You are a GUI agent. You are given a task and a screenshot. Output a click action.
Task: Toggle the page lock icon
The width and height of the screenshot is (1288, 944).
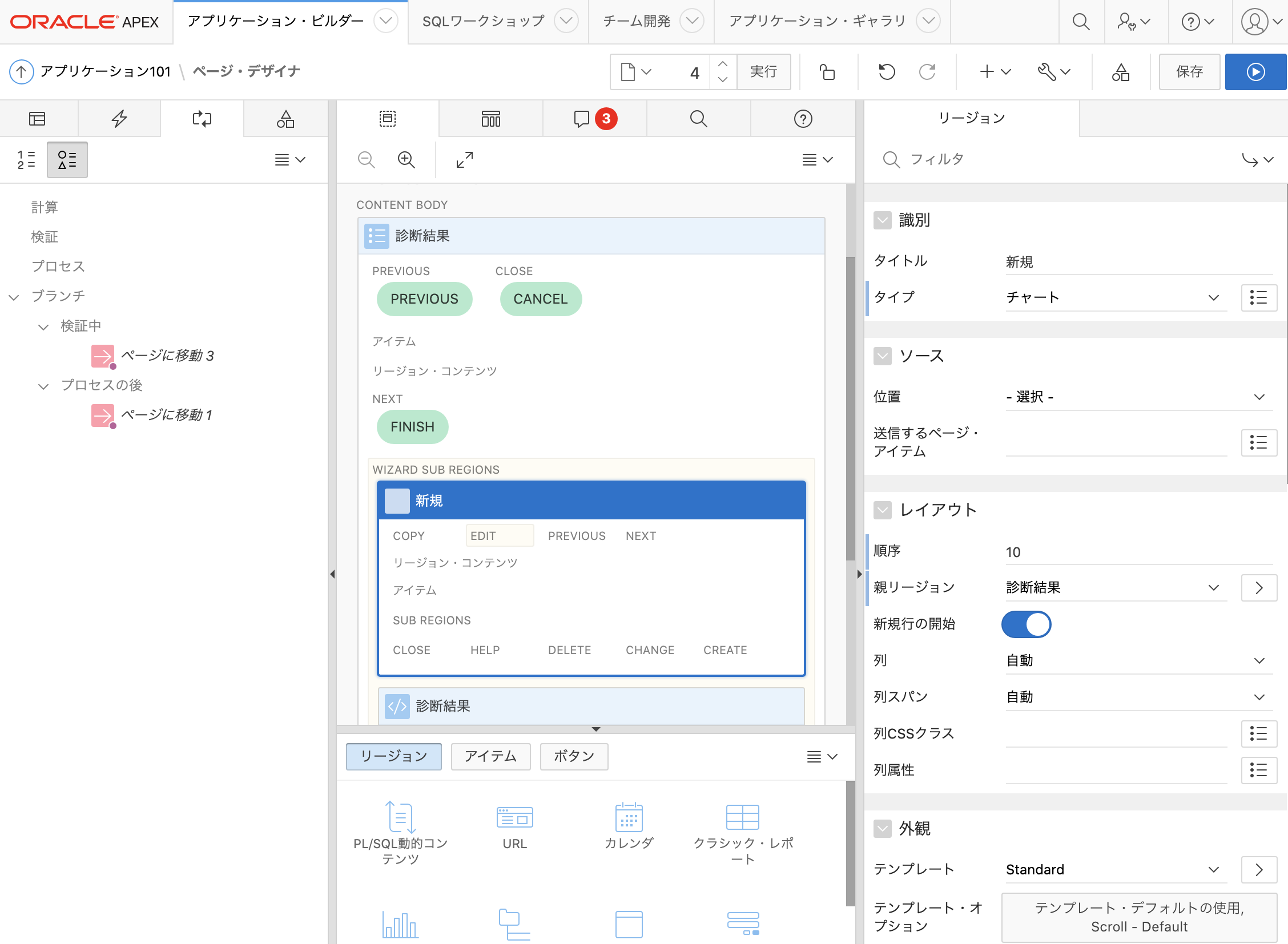[827, 71]
